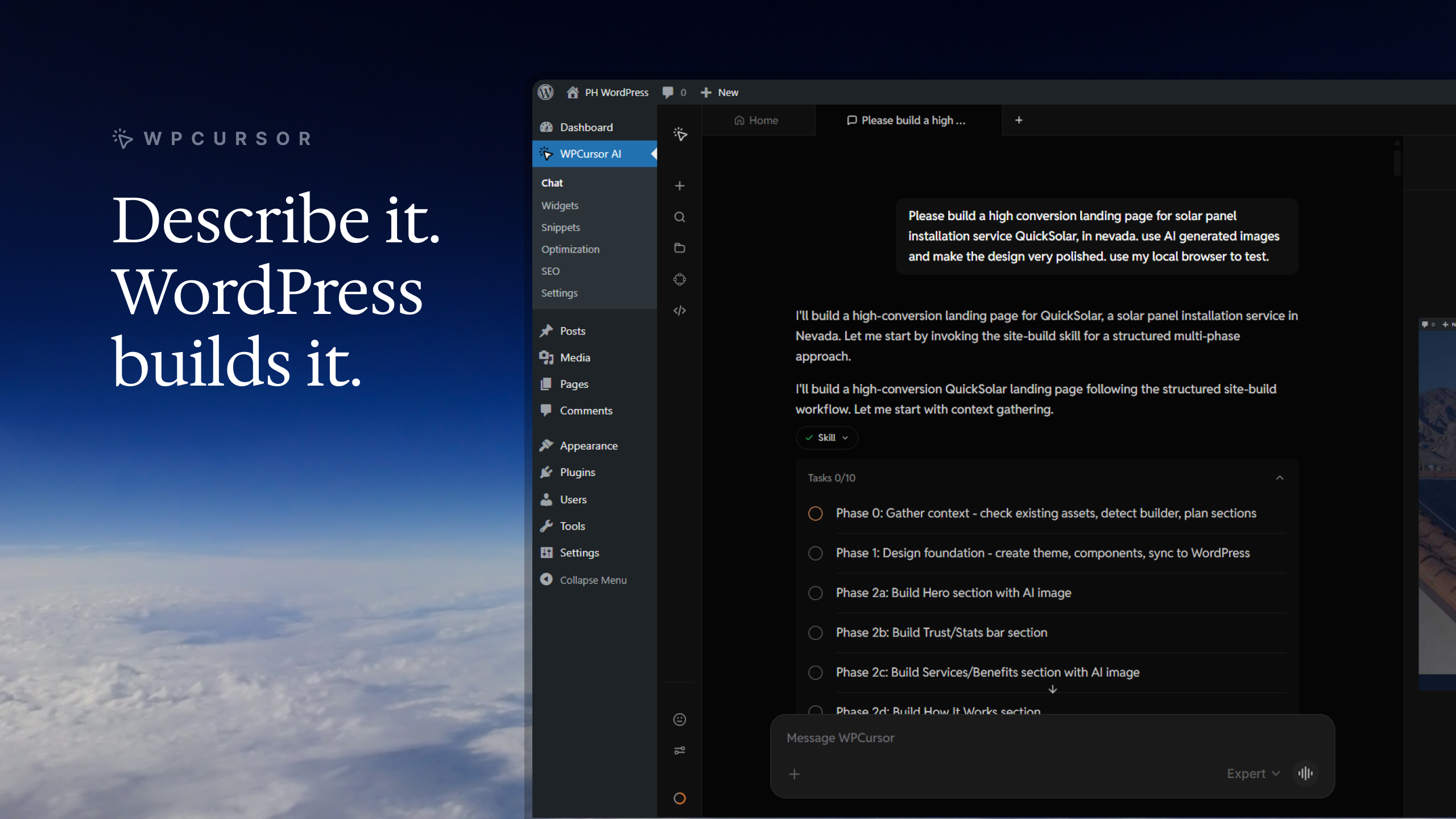Mark Phase 0: Gather context as complete
The width and height of the screenshot is (1456, 819).
[x=816, y=513]
